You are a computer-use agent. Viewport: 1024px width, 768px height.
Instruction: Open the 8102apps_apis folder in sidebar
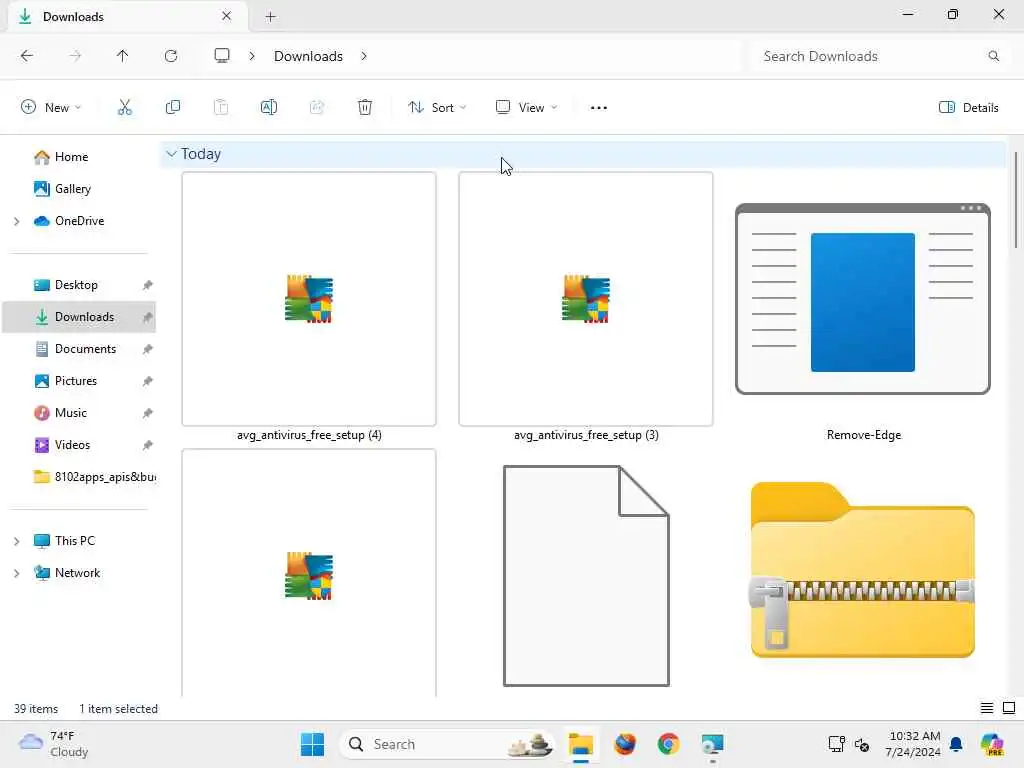click(x=93, y=477)
